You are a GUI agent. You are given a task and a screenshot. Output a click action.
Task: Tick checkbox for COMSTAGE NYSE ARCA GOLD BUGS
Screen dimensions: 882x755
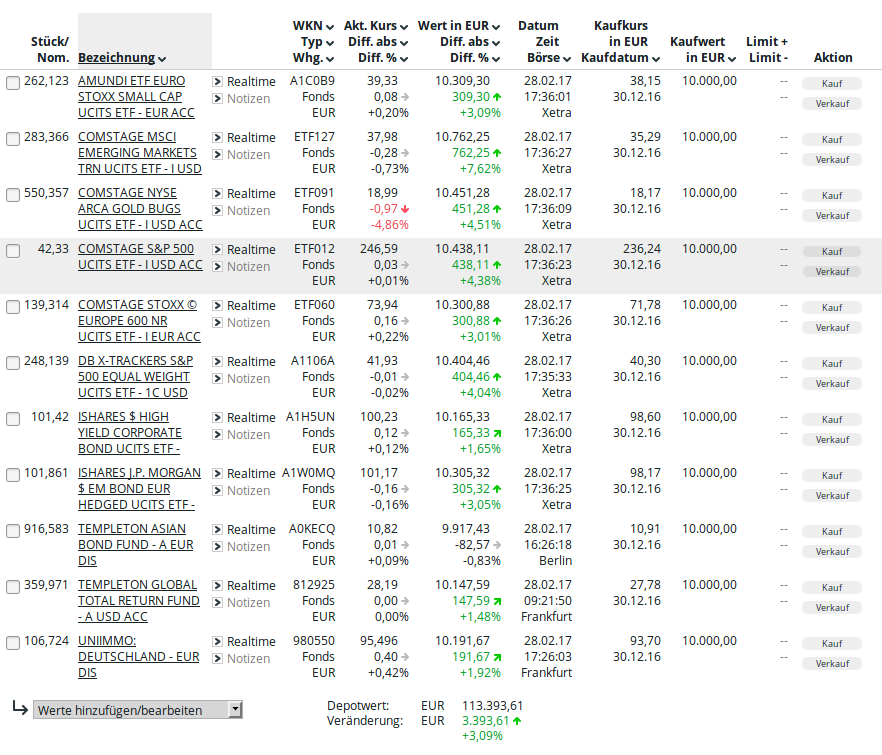pos(13,195)
